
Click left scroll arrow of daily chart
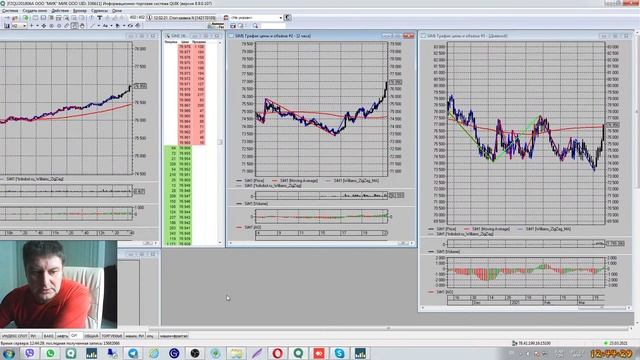[x=423, y=308]
